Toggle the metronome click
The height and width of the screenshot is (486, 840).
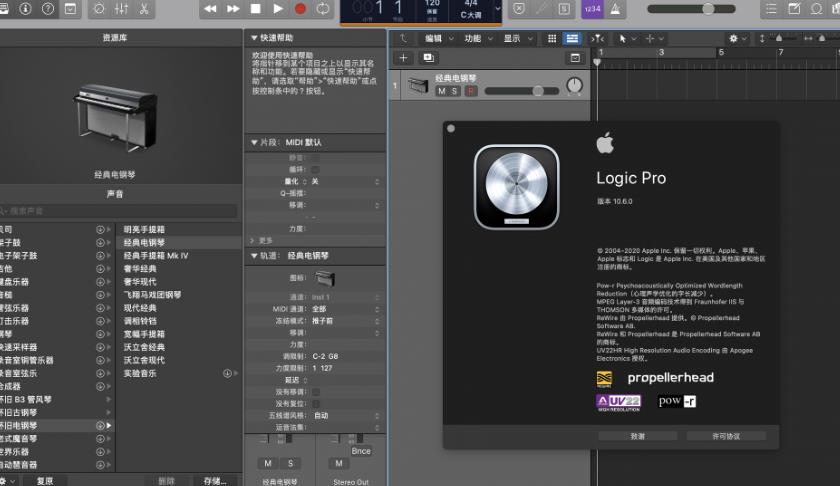616,9
